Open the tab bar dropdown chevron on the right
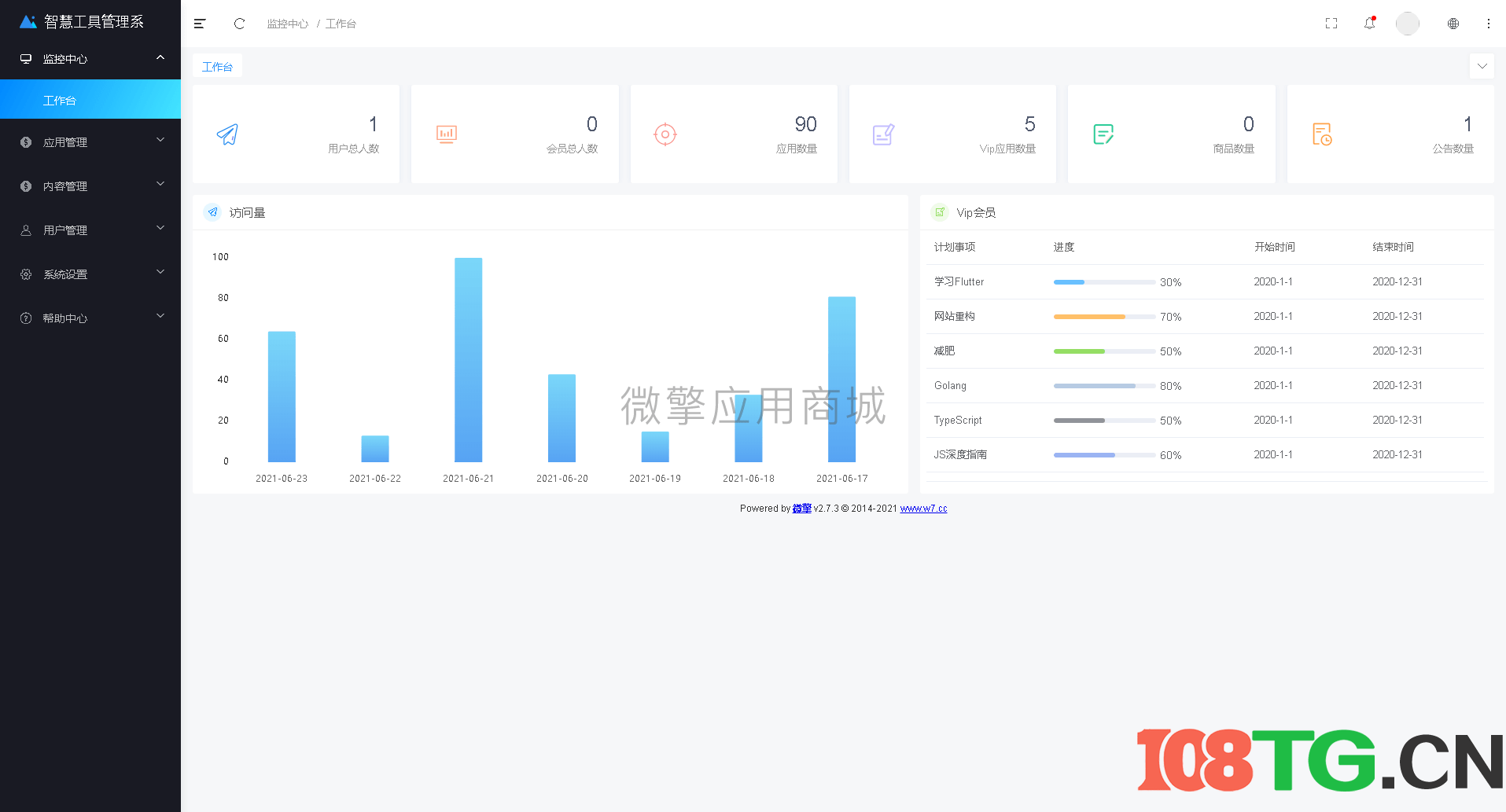1506x812 pixels. coord(1482,66)
